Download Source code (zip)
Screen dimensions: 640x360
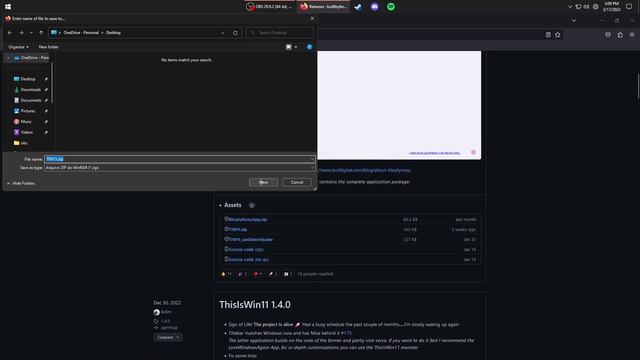click(246, 249)
